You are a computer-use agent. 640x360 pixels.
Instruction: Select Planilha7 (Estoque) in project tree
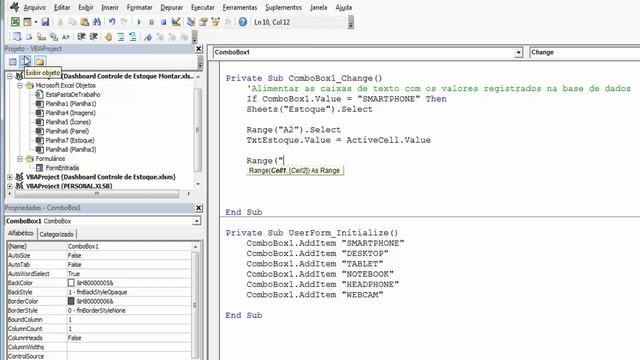tap(70, 140)
